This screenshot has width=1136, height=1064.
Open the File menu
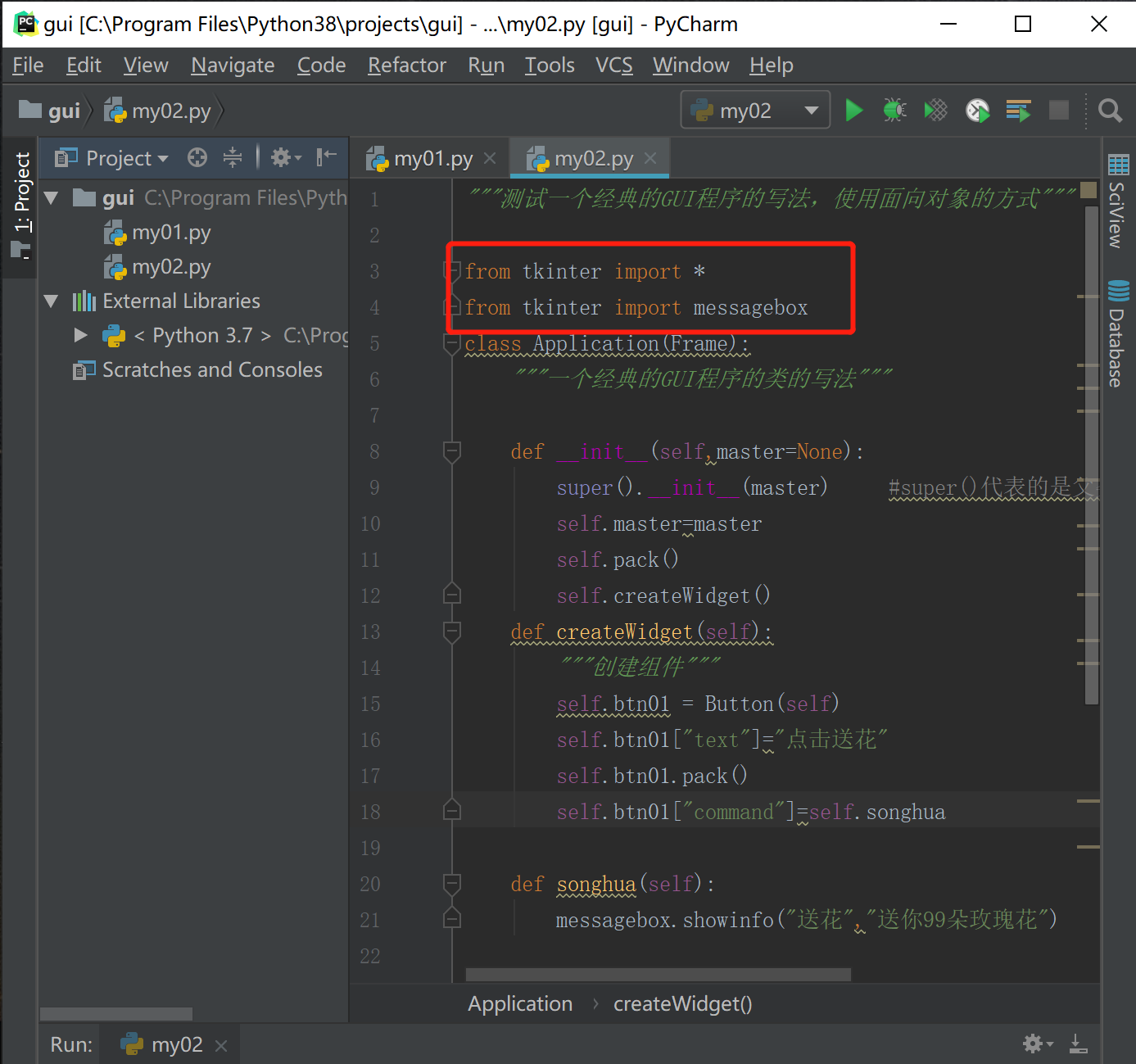click(x=28, y=65)
